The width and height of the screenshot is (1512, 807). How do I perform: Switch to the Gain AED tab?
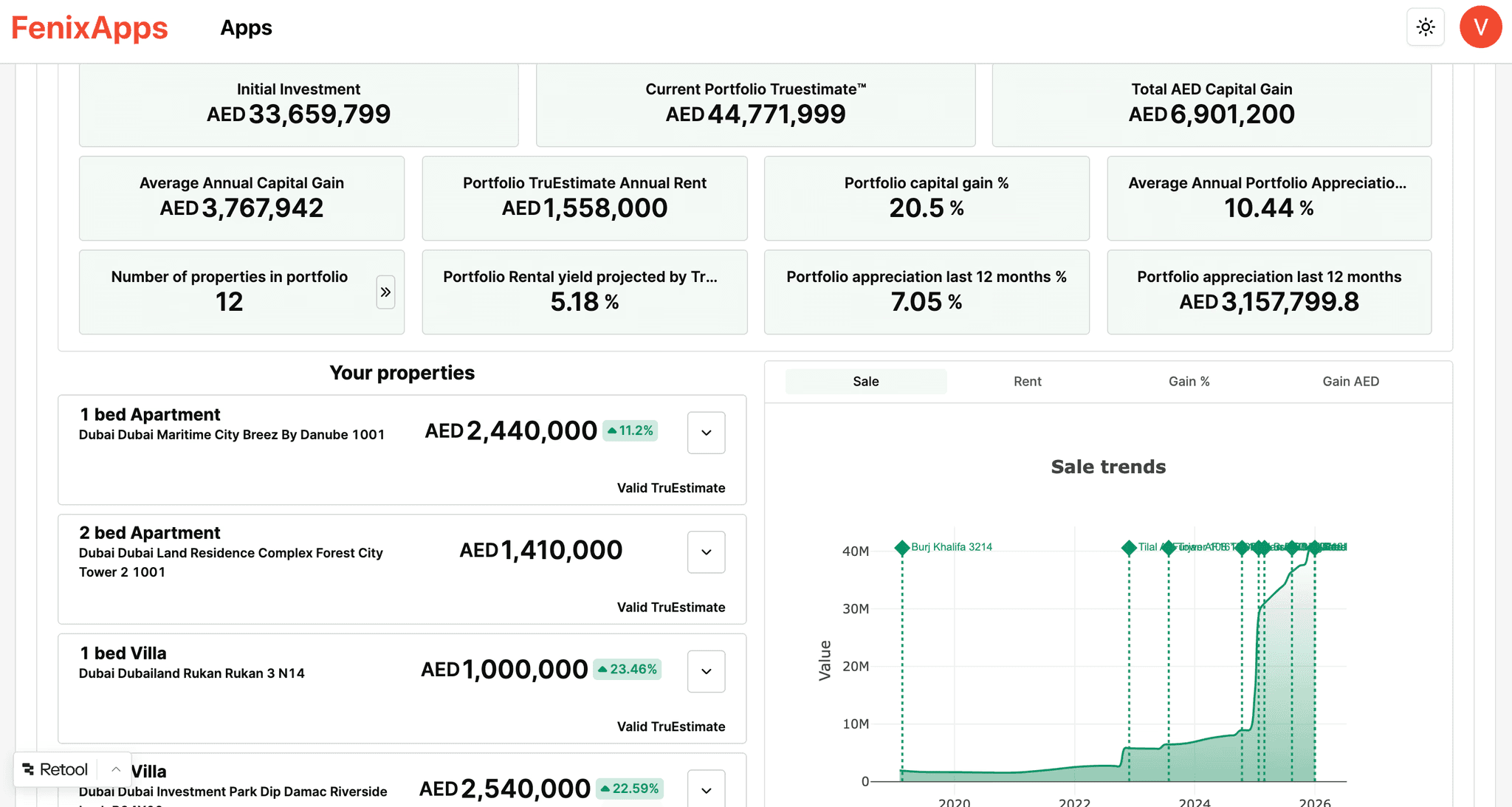(1350, 381)
